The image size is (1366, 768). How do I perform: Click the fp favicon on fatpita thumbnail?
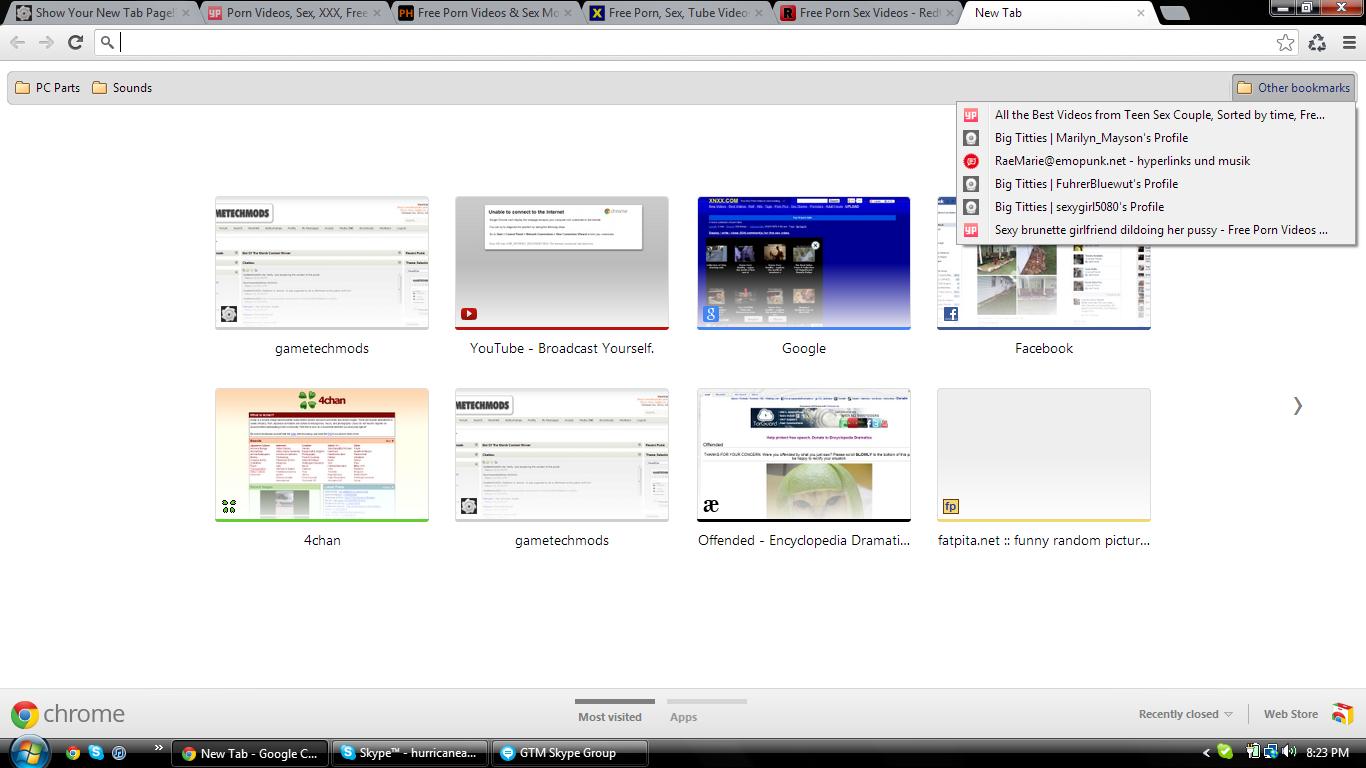[x=951, y=507]
